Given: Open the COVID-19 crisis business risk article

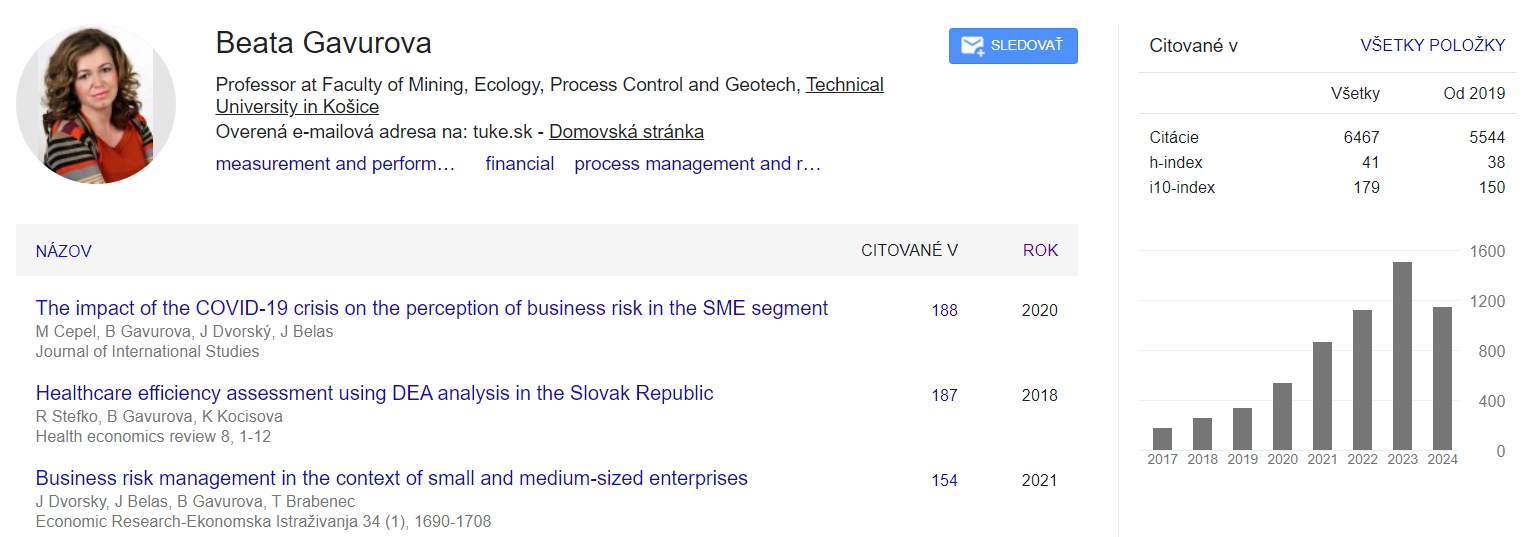Looking at the screenshot, I should pos(431,308).
